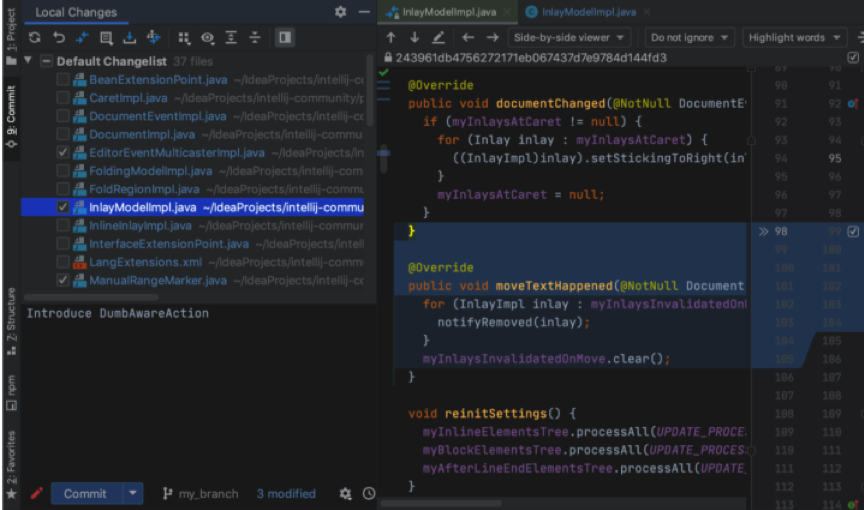Click the Group By toolbar icon

click(x=184, y=37)
